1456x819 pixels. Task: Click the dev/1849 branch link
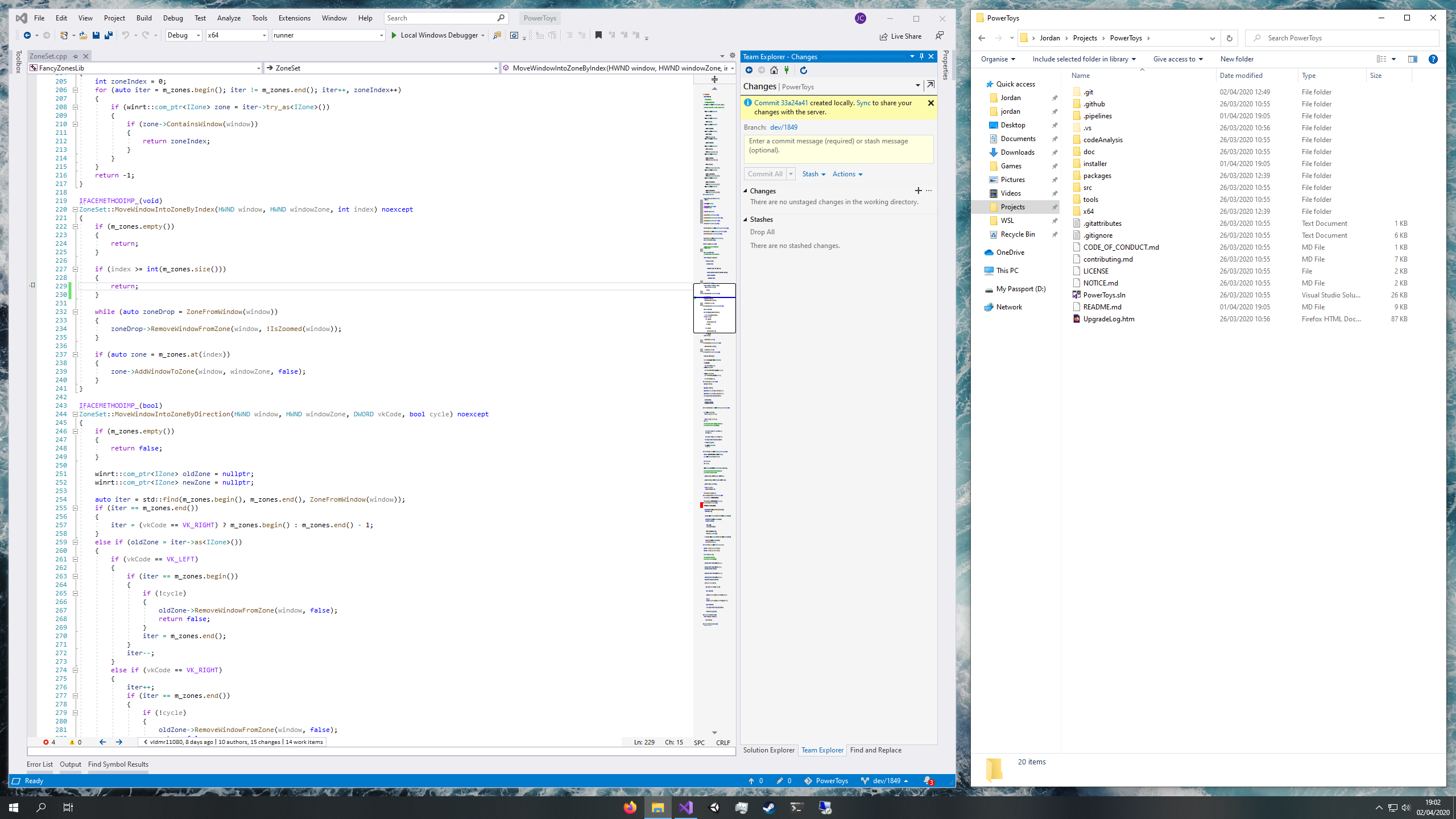tap(784, 127)
